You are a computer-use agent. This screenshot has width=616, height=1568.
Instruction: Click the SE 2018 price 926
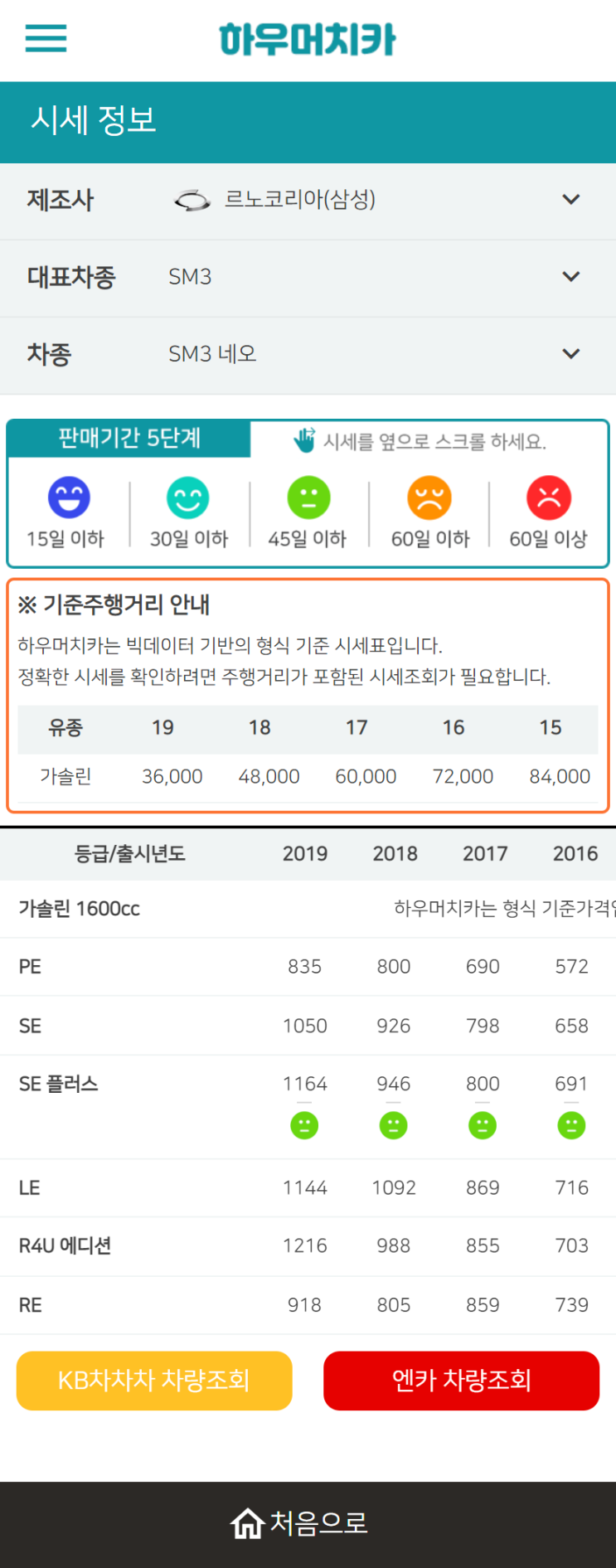point(393,1026)
